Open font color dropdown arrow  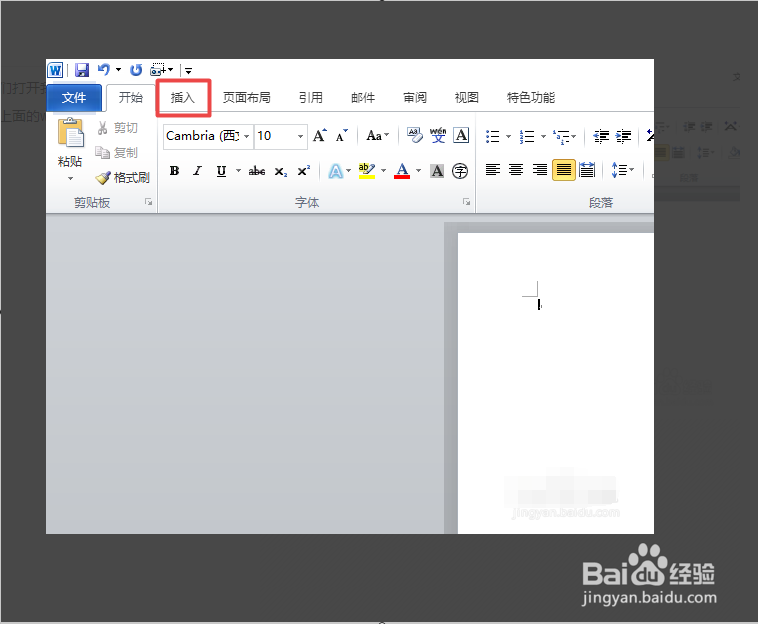coord(419,170)
